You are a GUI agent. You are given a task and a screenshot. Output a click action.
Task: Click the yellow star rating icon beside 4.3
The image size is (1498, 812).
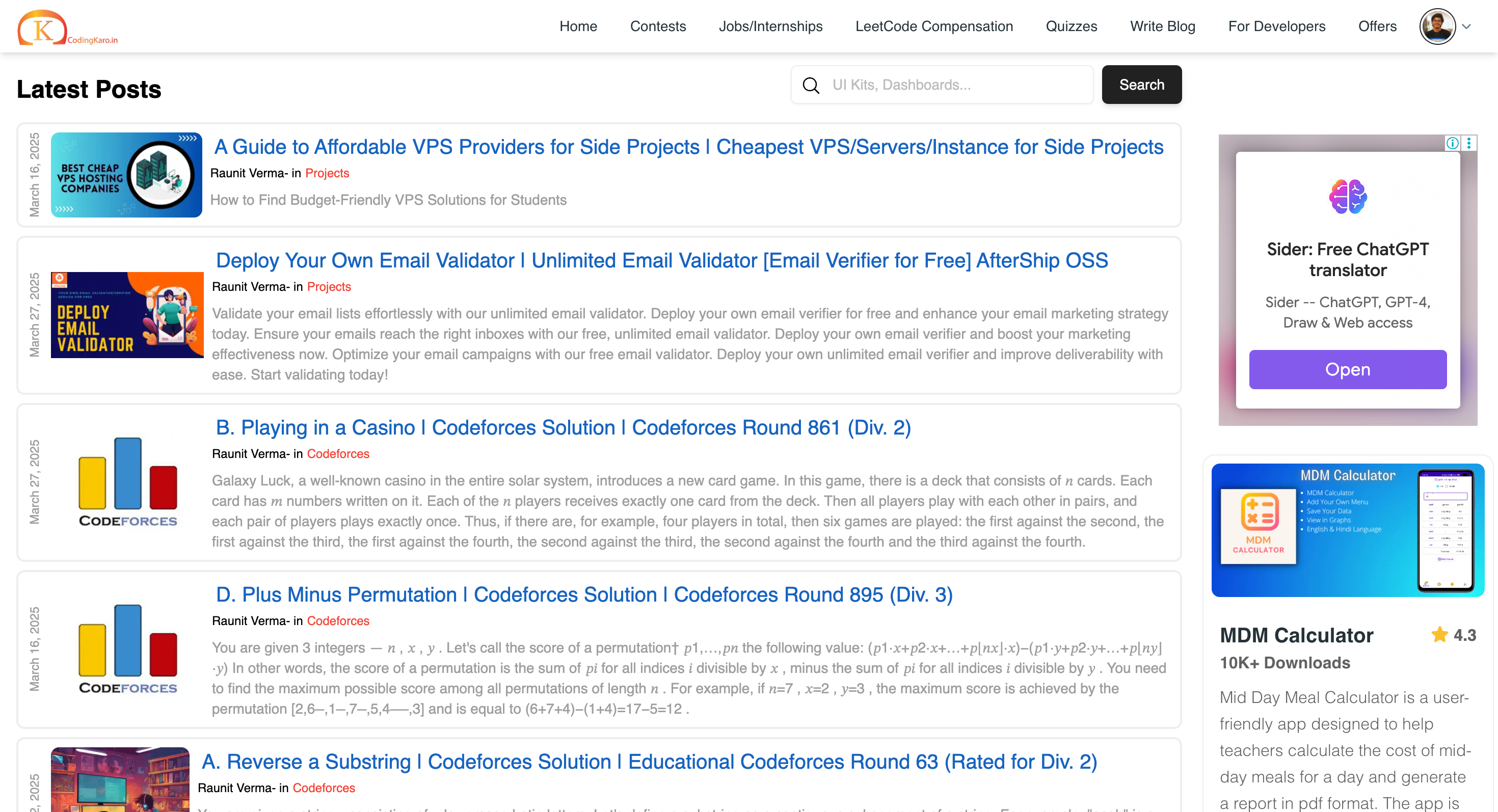1439,635
